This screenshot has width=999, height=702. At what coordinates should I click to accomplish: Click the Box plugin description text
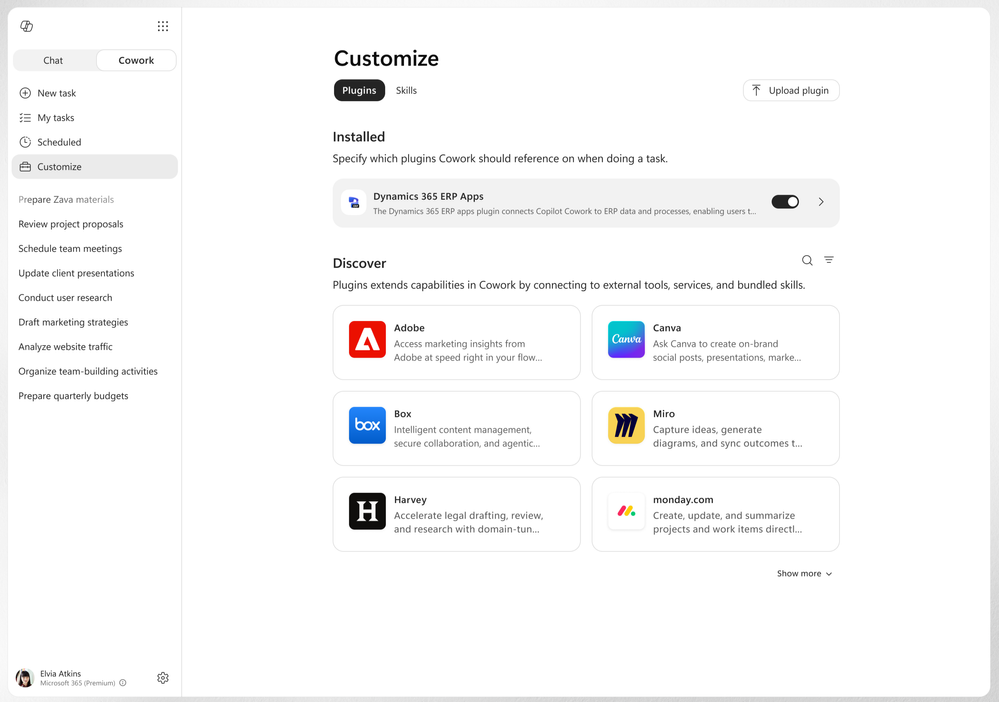click(x=467, y=436)
